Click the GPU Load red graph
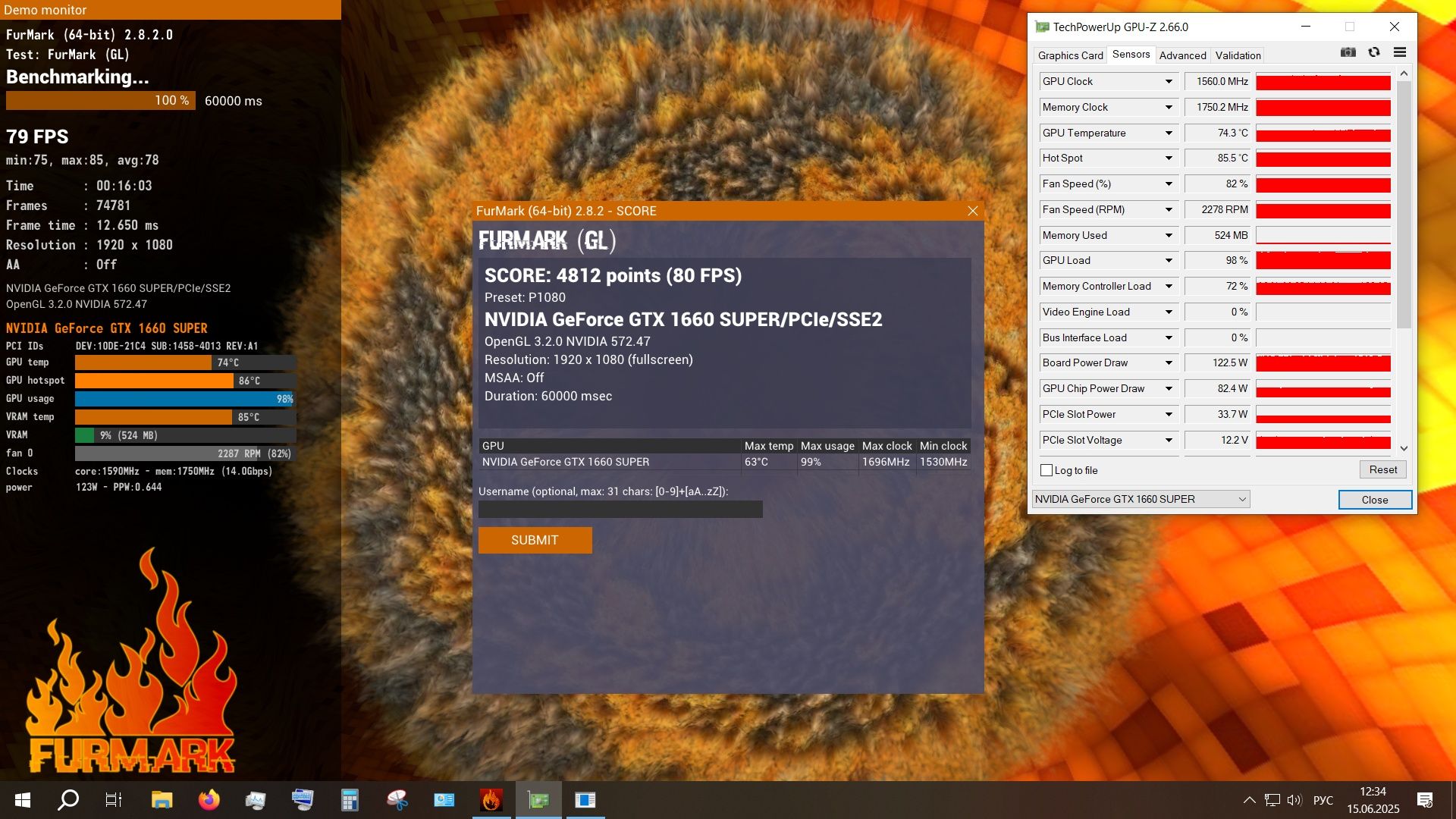 click(x=1323, y=260)
